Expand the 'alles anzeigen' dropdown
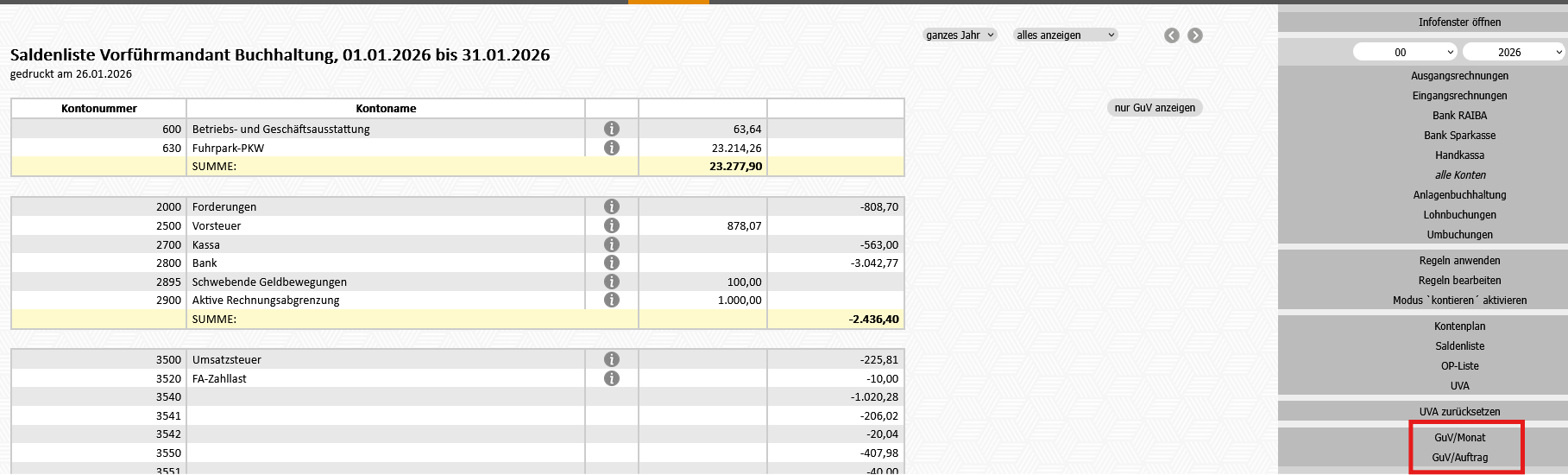Screen dimensions: 1568x475 click(x=1065, y=35)
